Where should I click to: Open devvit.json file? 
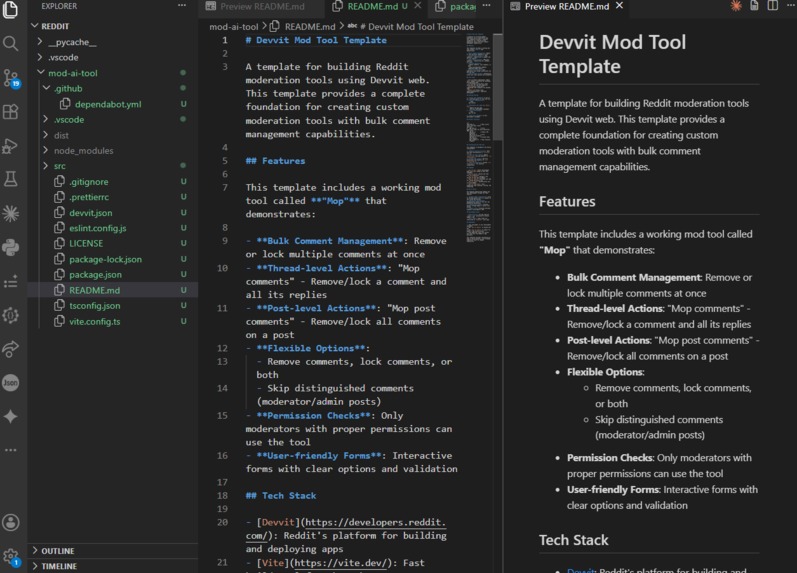90,213
